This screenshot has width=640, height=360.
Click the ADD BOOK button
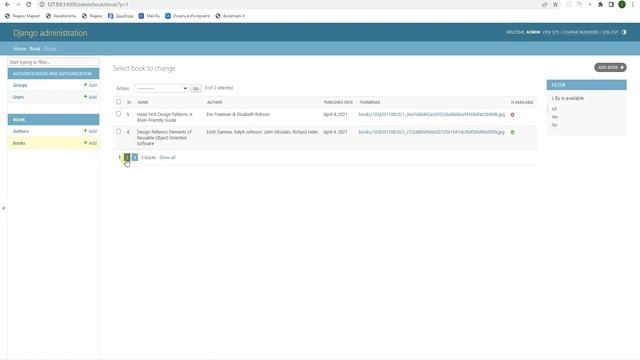(610, 67)
